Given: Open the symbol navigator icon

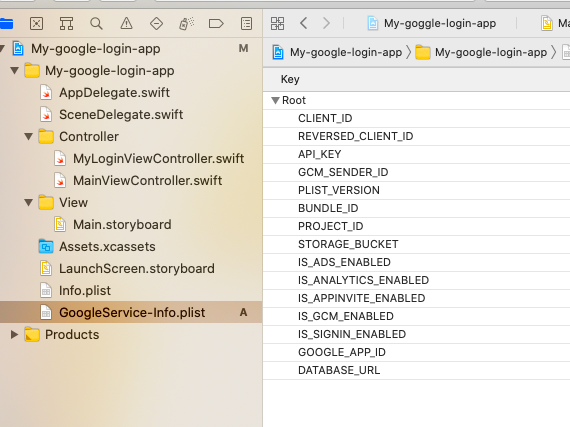Looking at the screenshot, I should (x=66, y=24).
